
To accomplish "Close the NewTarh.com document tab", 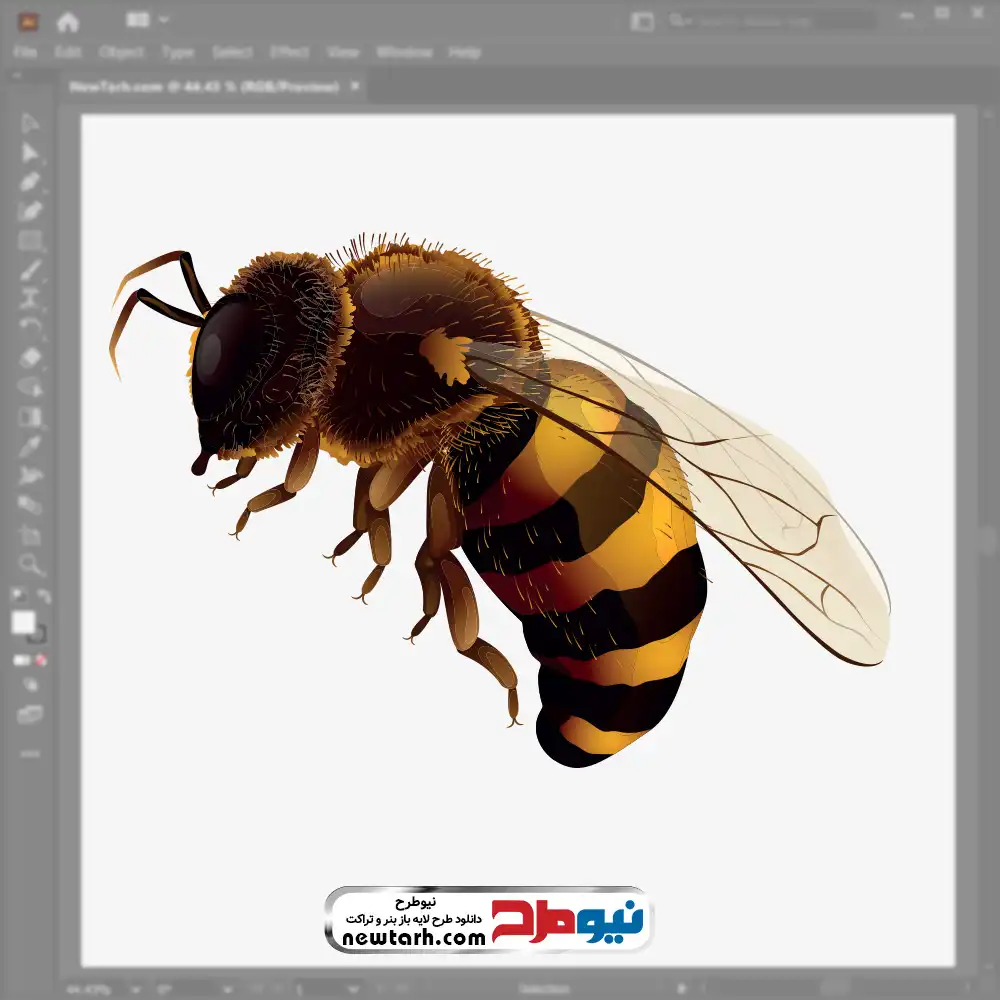I will coord(354,87).
